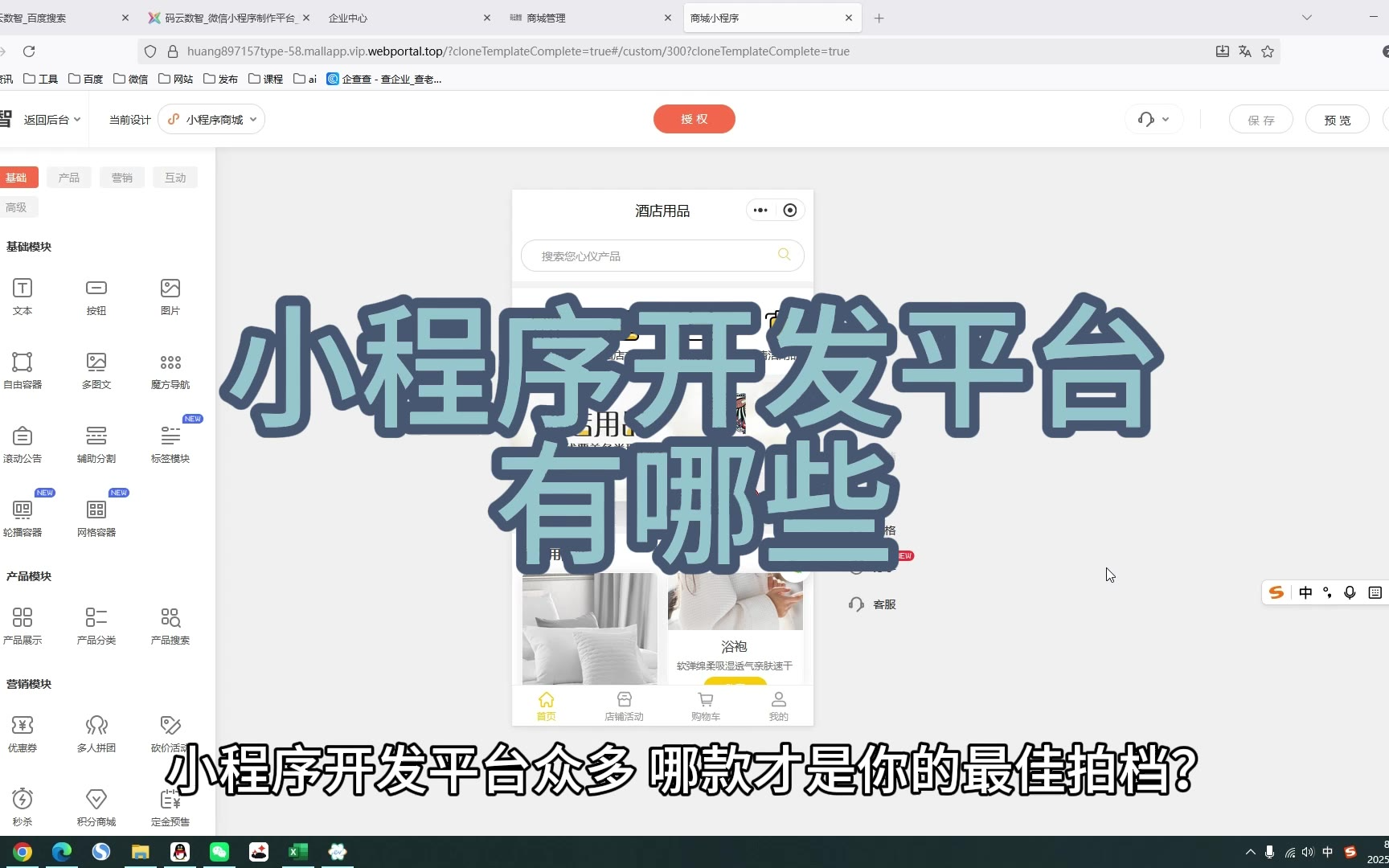The height and width of the screenshot is (868, 1389).
Task: Add the 产品搜索 module
Action: click(x=170, y=626)
